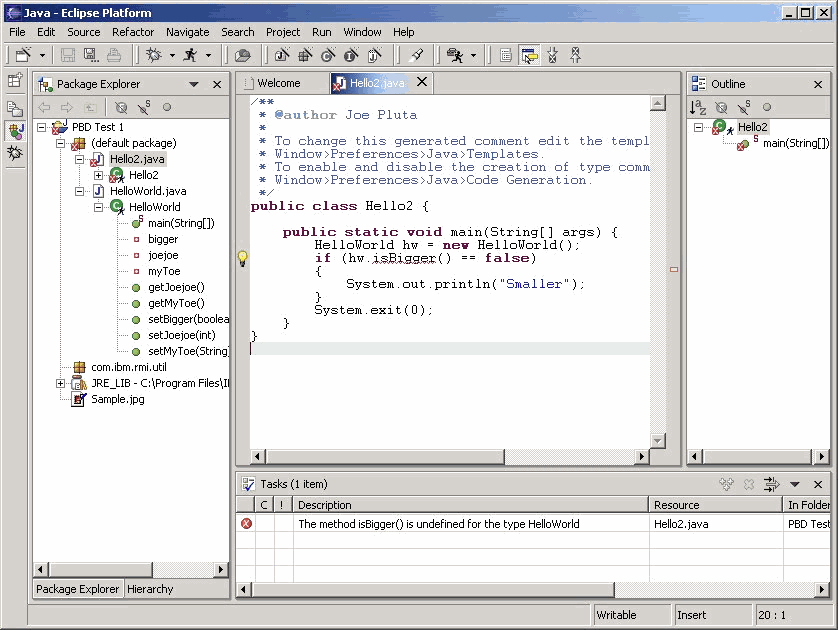Toggle Hide Non-Public Members in Outline view
This screenshot has height=630, width=838.
(767, 107)
